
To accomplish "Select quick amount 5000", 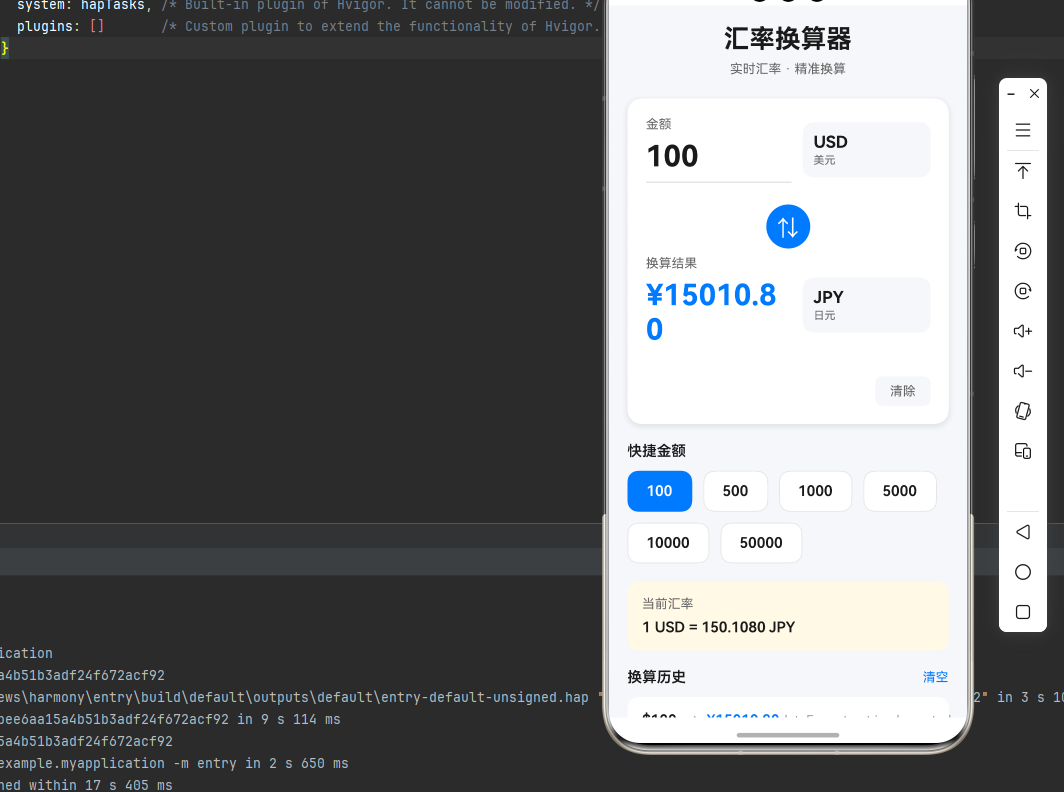I will coord(900,491).
